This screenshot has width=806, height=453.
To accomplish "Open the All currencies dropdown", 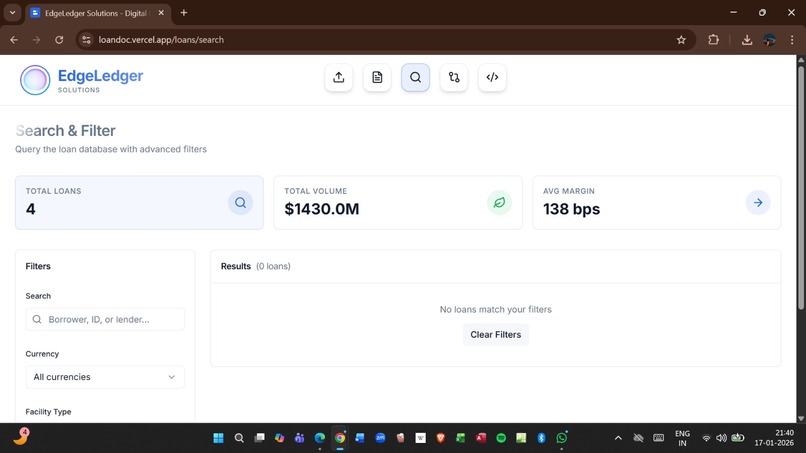I will [x=105, y=377].
